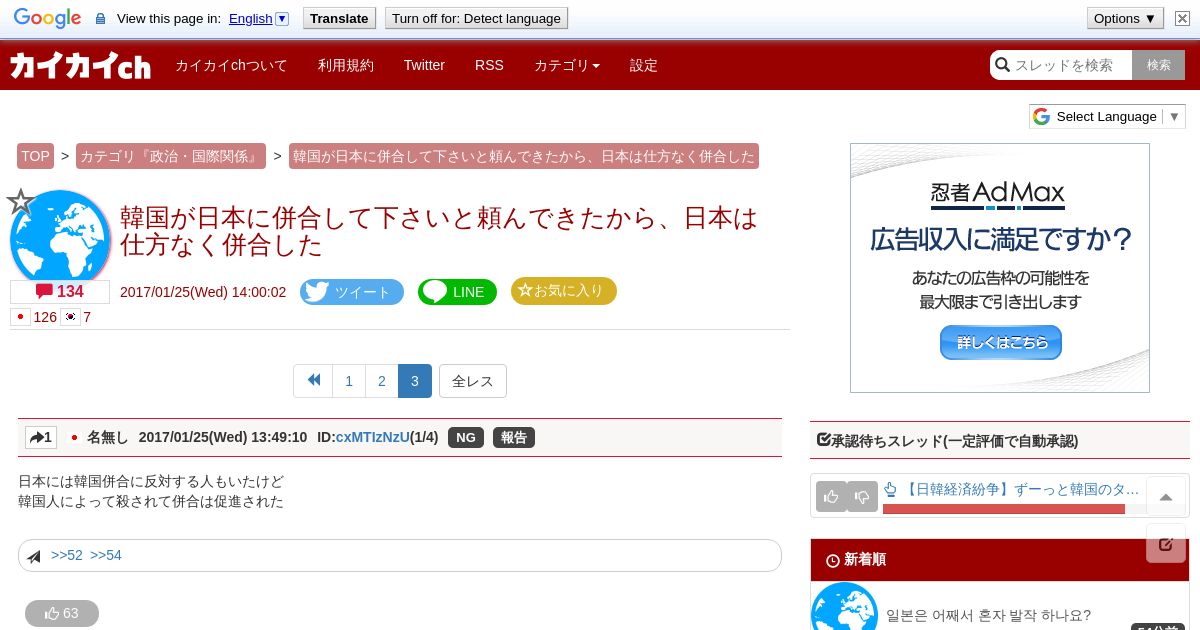
Task: Click the Korea flag count 7
Action: tap(76, 317)
